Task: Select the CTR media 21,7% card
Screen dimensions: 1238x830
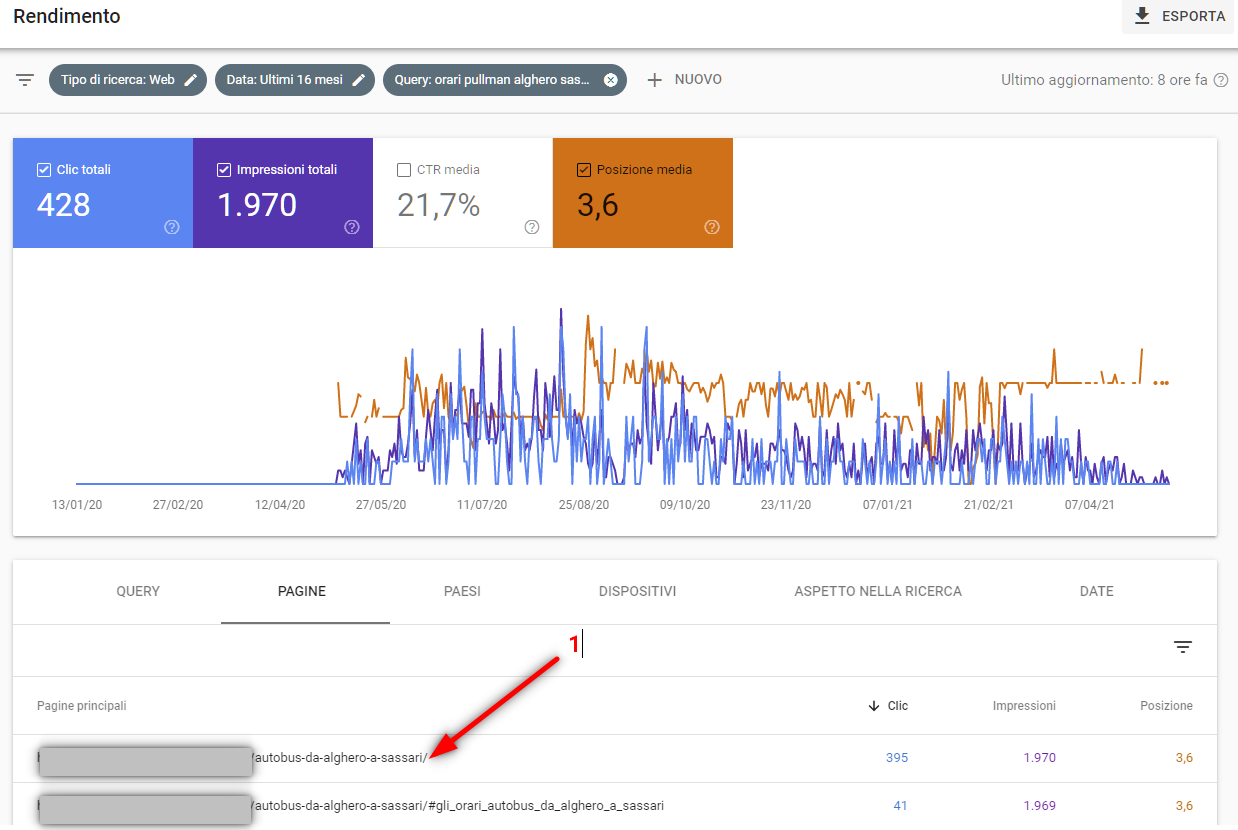Action: click(463, 193)
